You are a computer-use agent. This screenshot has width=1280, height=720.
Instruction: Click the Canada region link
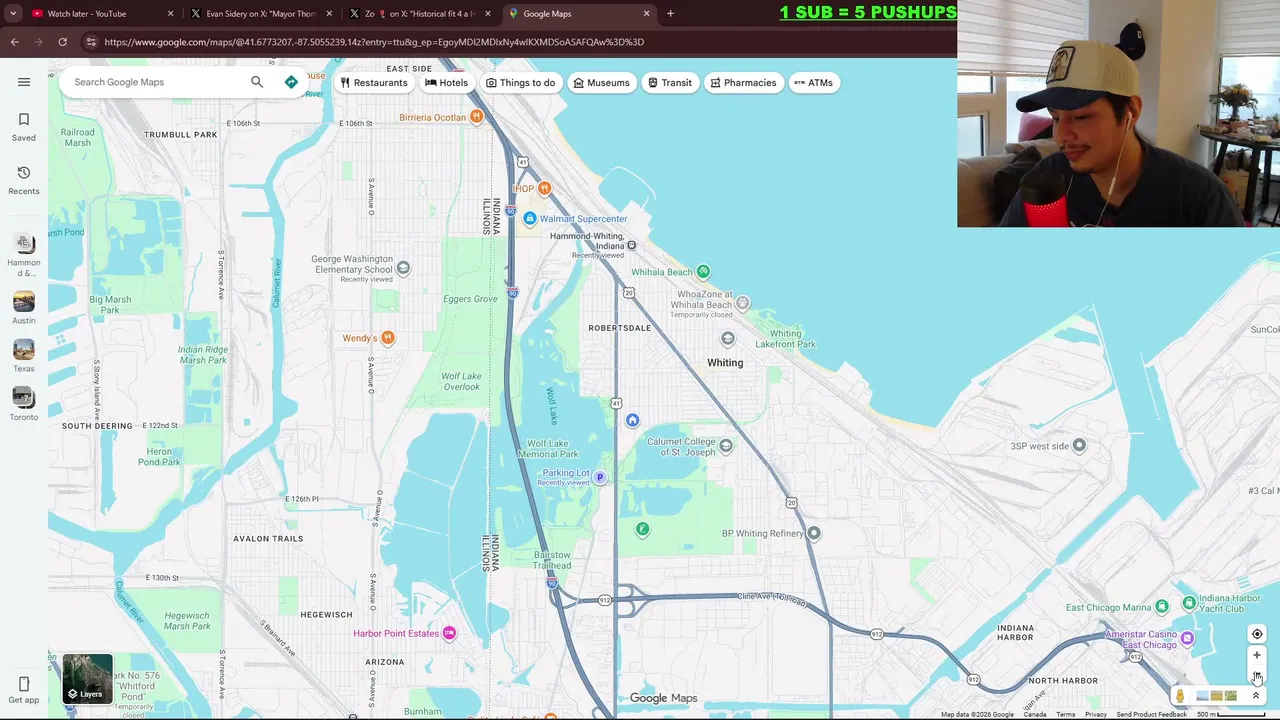(1035, 714)
